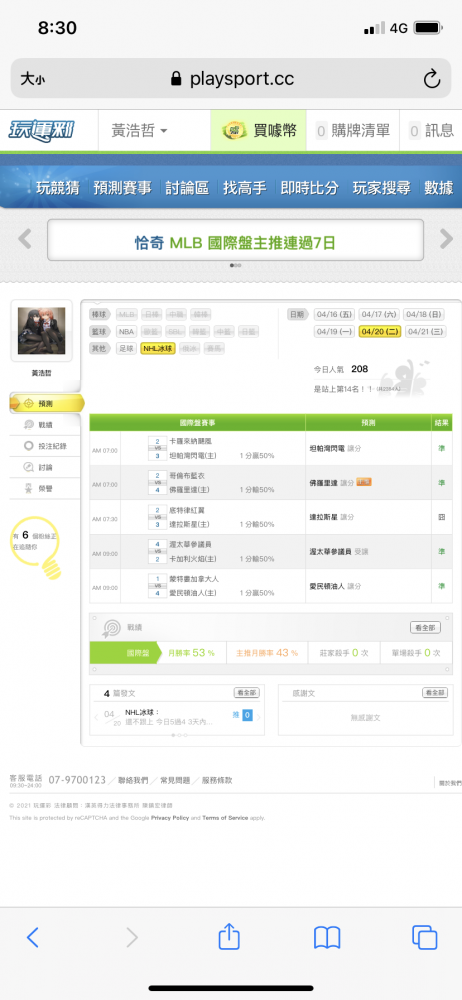Viewport: 462px width, 1000px height.
Task: Open the 預測賽事 navigation item
Action: (x=123, y=188)
